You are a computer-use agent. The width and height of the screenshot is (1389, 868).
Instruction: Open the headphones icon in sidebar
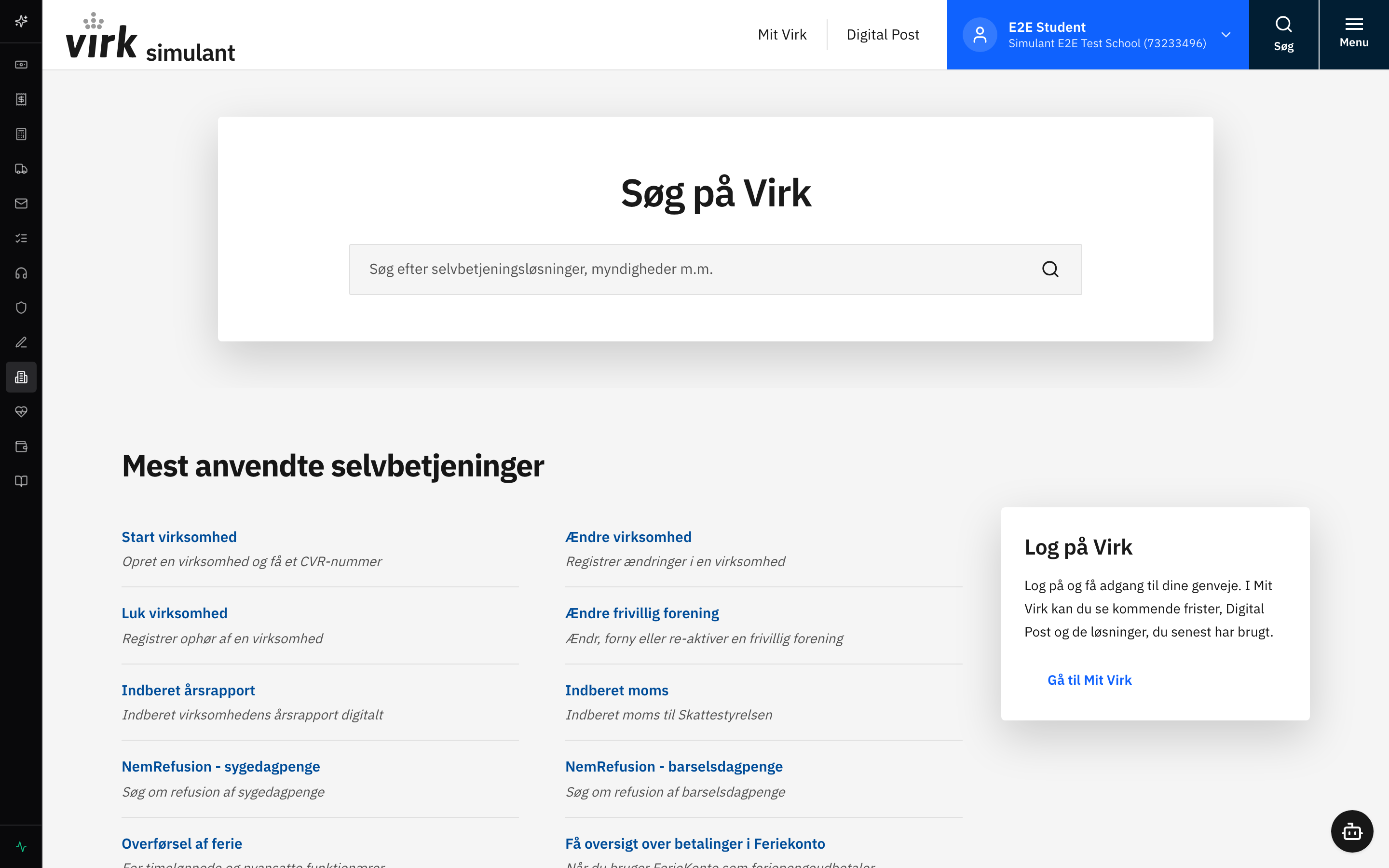21,273
